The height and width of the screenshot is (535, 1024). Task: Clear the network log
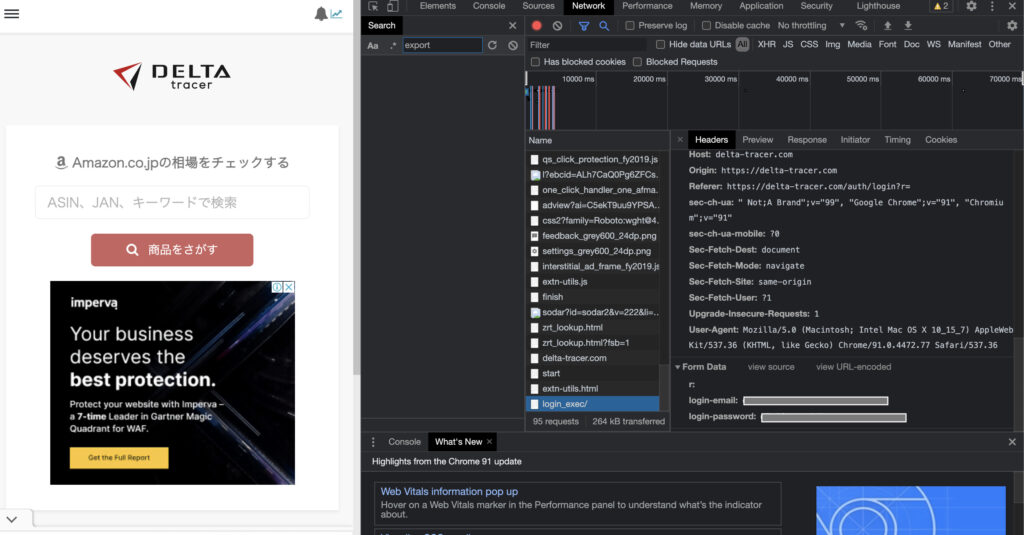557,25
